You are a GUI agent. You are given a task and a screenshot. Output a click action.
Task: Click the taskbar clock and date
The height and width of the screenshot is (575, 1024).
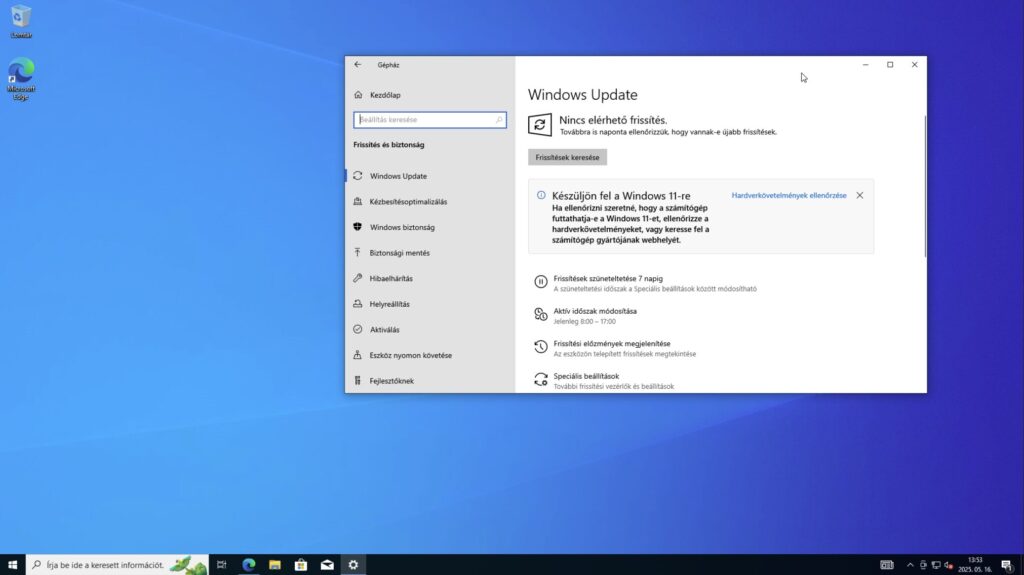pos(975,565)
